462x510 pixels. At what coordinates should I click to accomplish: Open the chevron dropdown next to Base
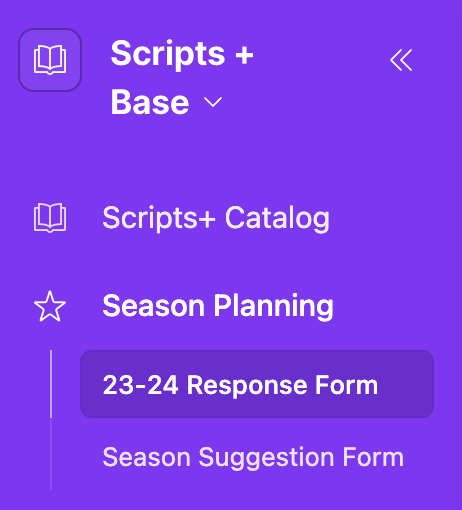[x=213, y=102]
